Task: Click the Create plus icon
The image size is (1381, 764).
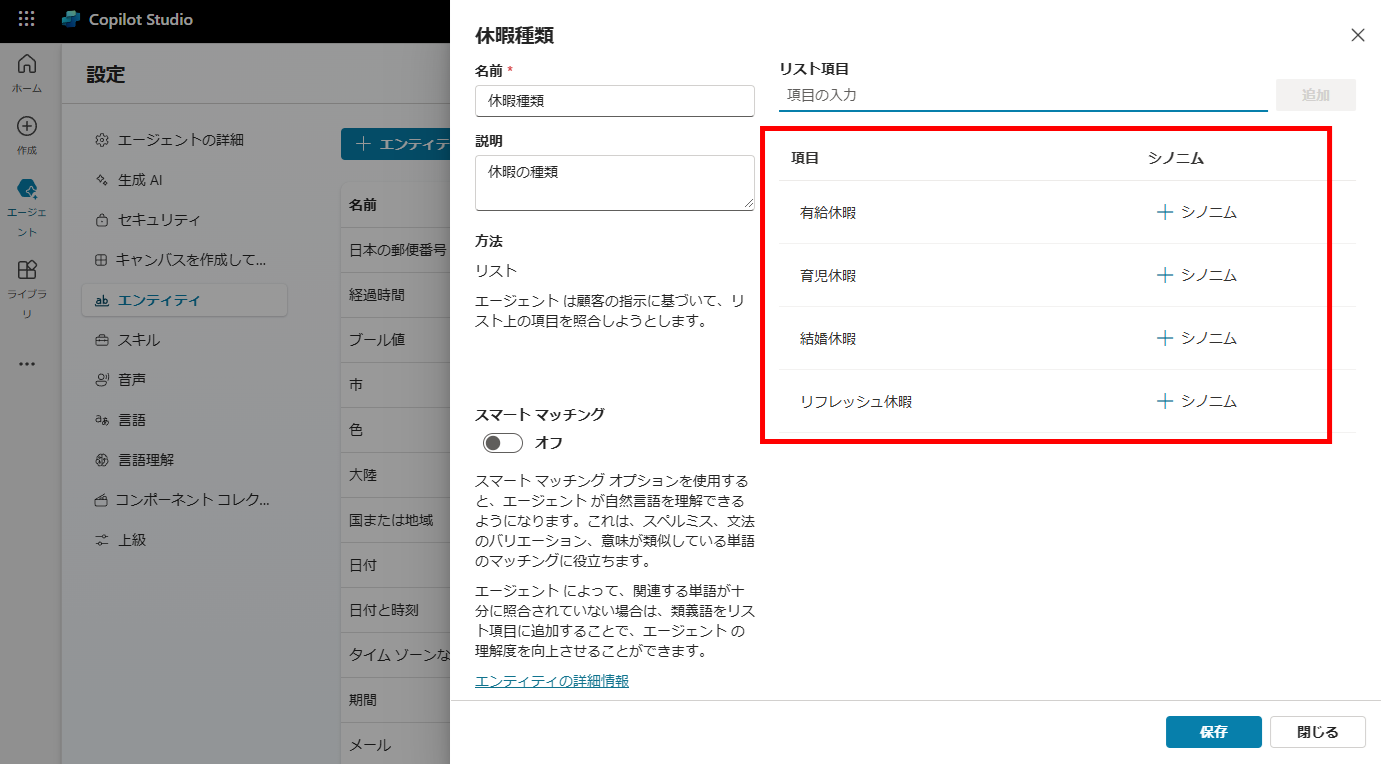Action: point(27,126)
